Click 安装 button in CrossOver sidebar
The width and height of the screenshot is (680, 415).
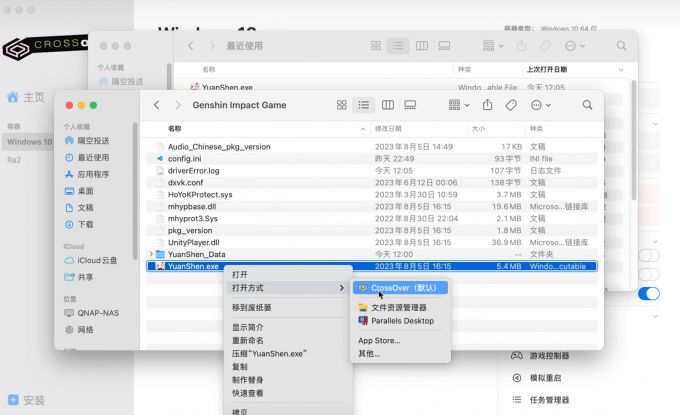point(26,400)
